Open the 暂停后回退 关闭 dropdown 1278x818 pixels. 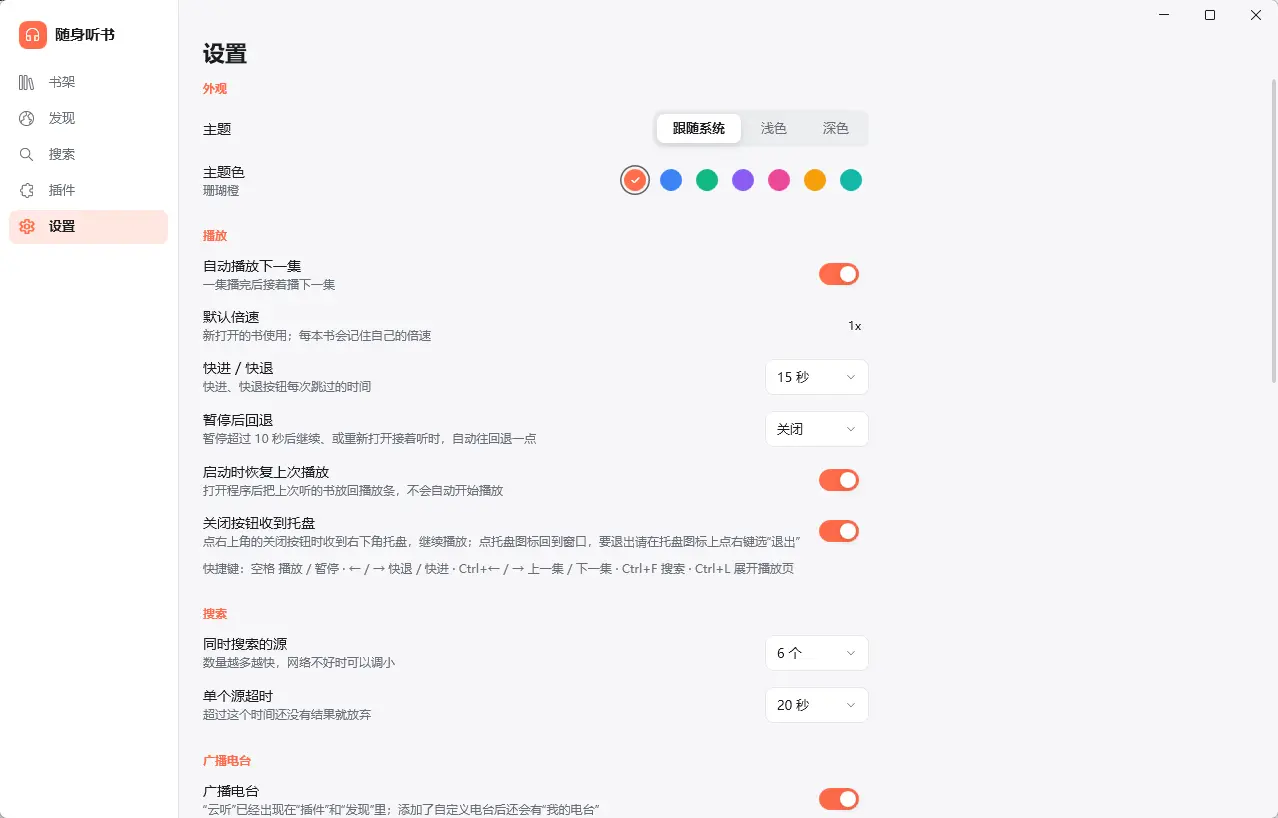pos(817,429)
